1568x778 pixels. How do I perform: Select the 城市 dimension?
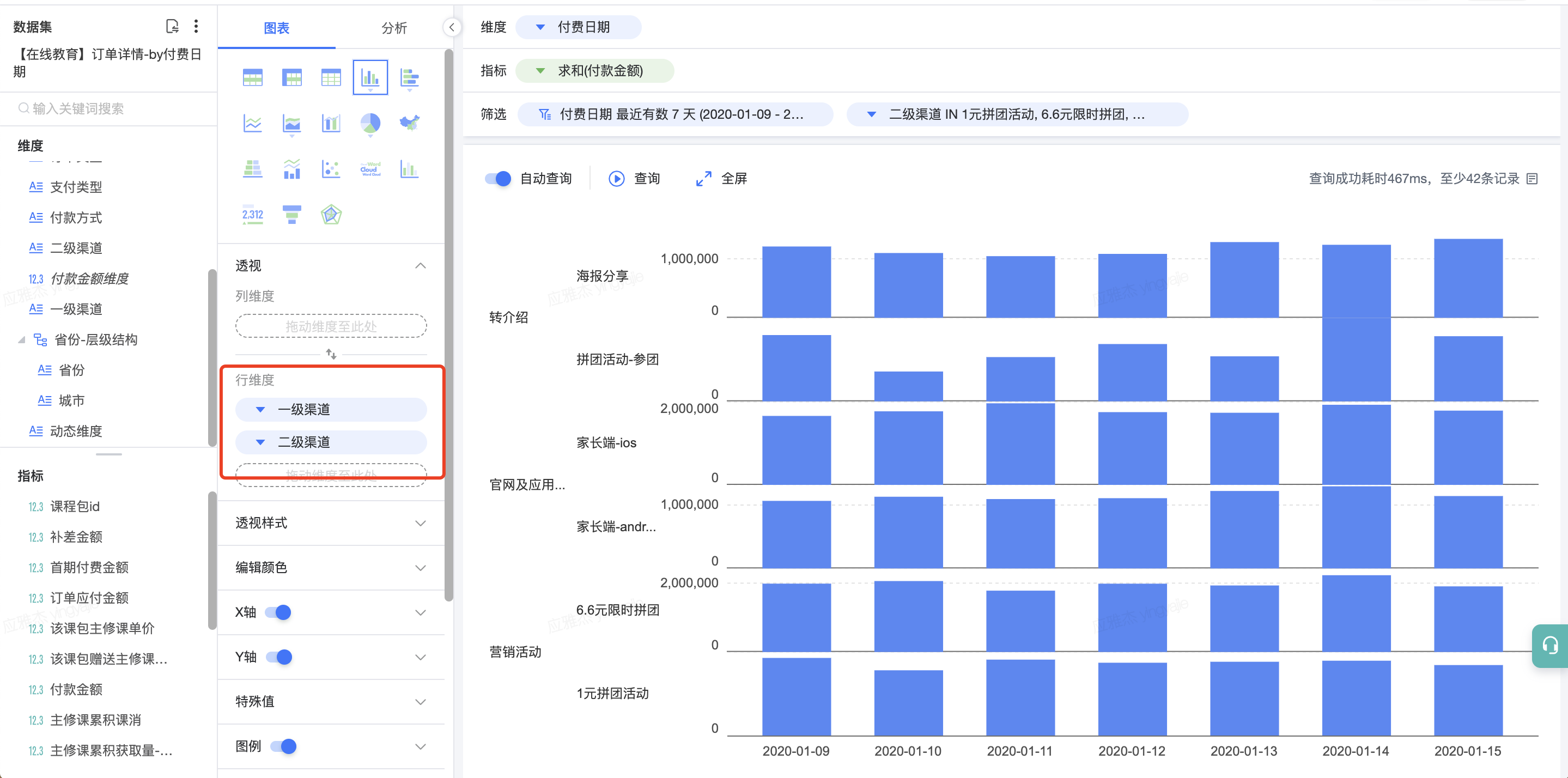pyautogui.click(x=71, y=400)
